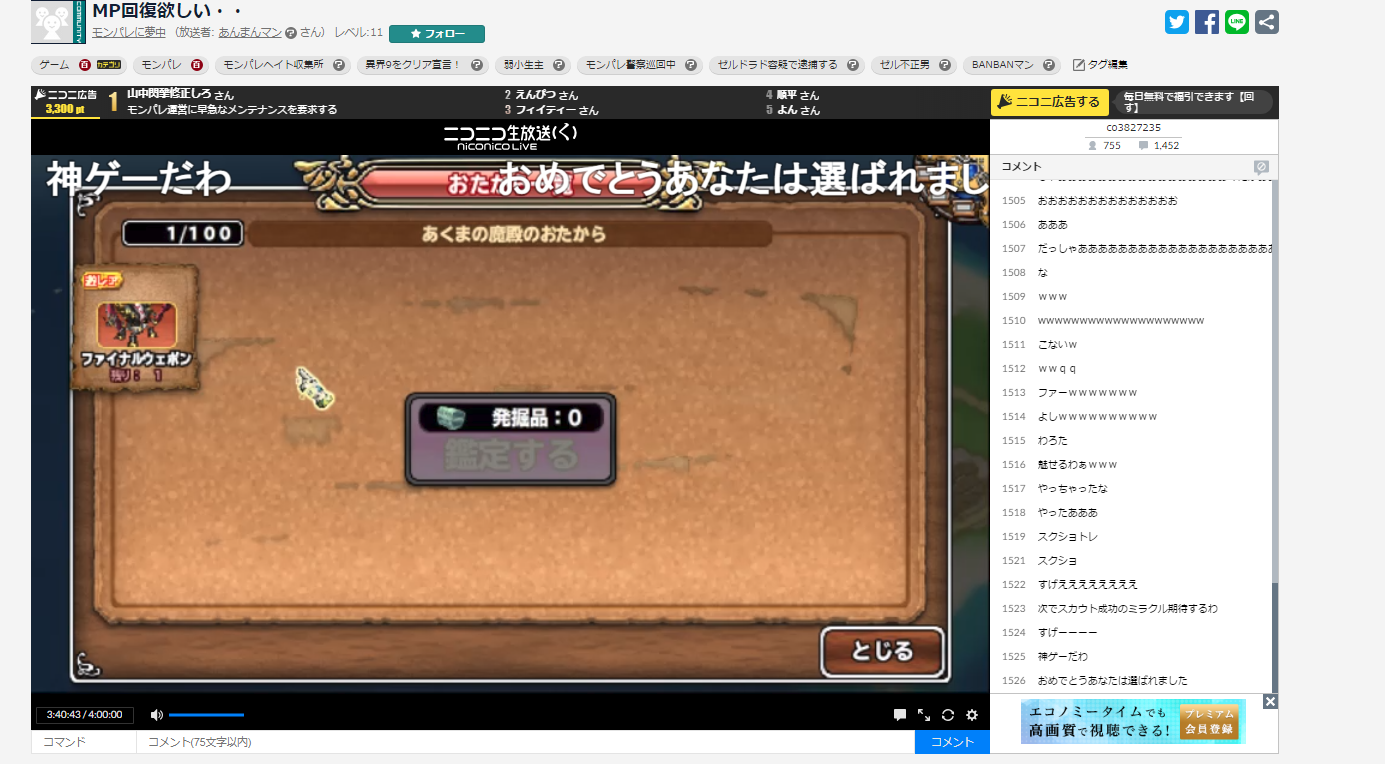
Task: Open the ゲーム tag
Action: (x=54, y=65)
